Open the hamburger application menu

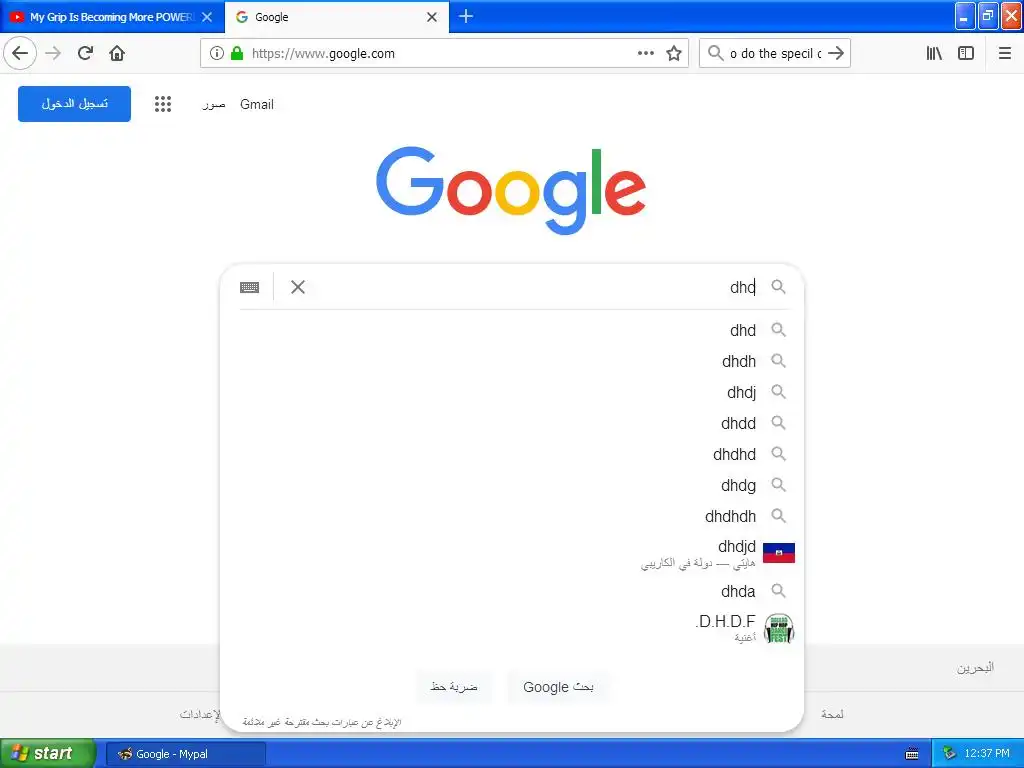pyautogui.click(x=1004, y=53)
